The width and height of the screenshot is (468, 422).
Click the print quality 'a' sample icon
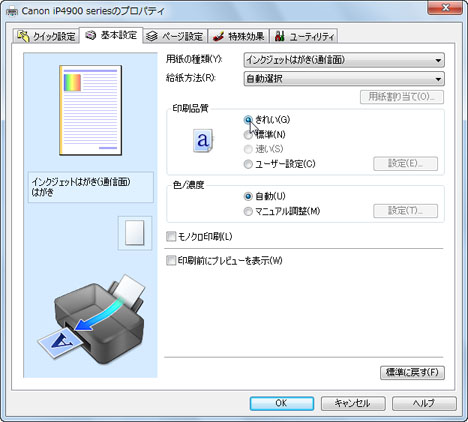click(x=203, y=141)
